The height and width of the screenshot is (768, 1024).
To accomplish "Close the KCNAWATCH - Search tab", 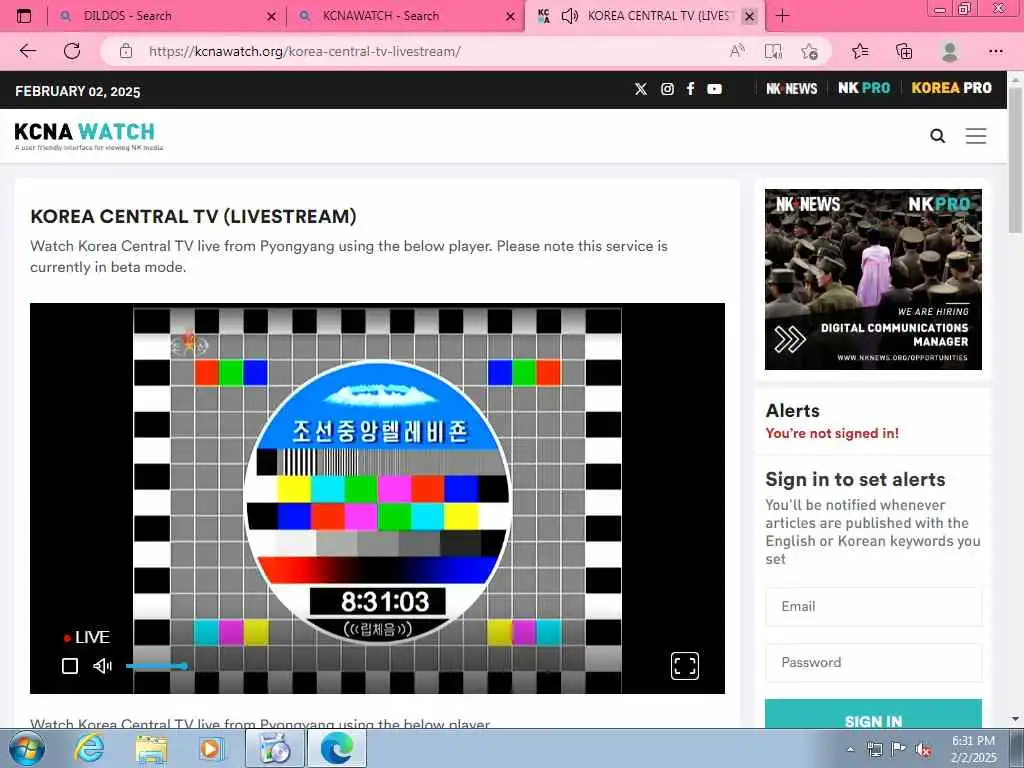I will click(x=511, y=16).
